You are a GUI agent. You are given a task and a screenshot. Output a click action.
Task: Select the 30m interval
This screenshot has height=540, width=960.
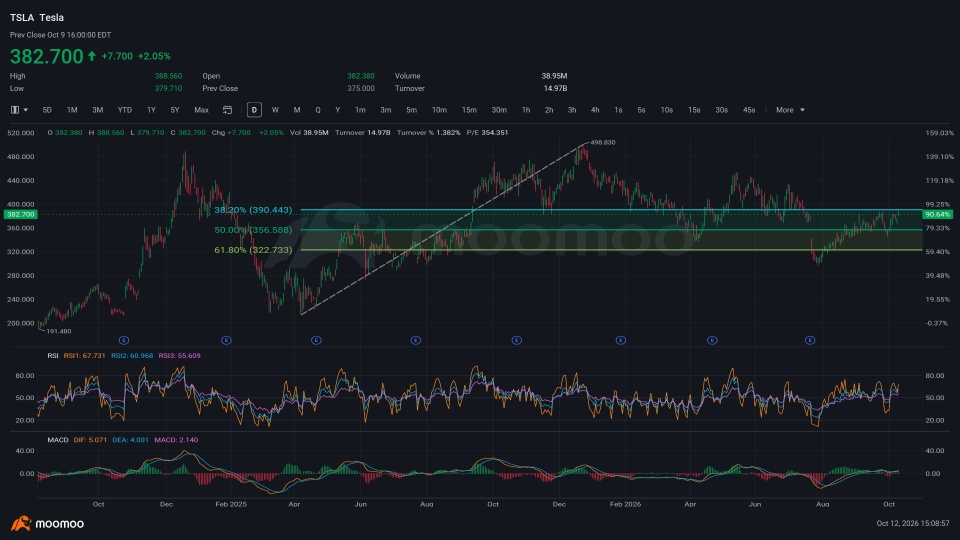click(x=499, y=110)
